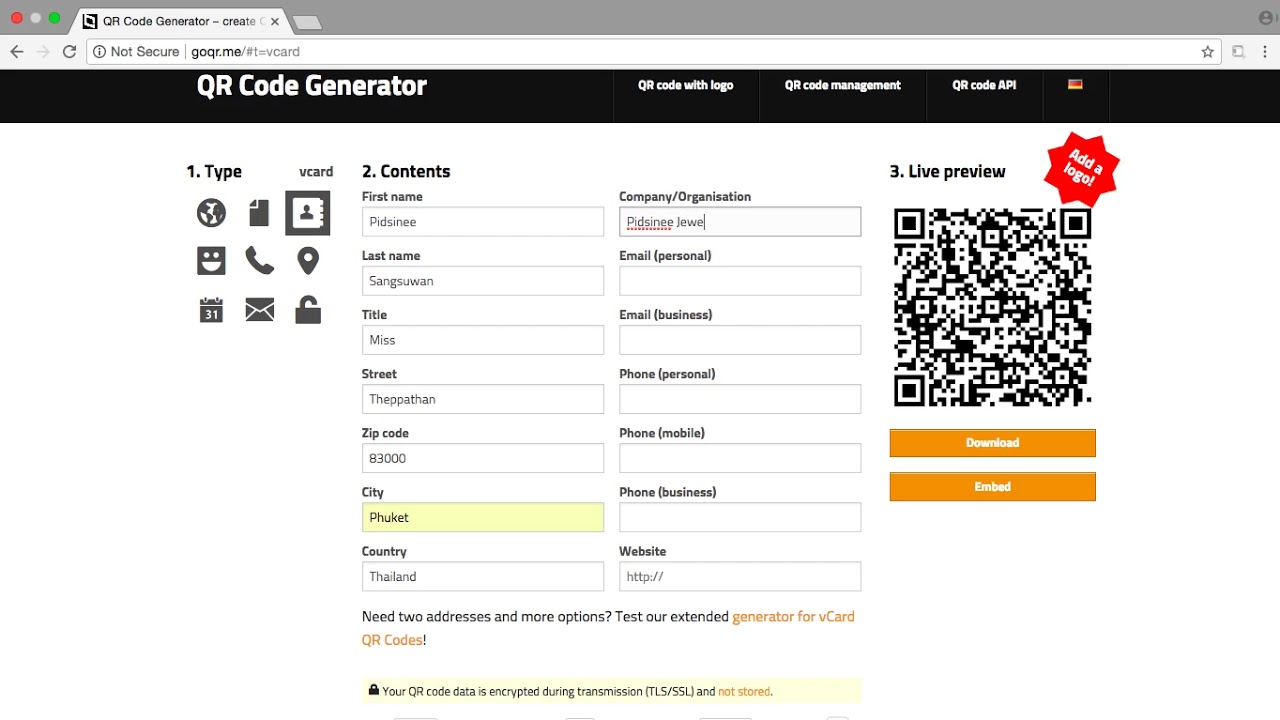The width and height of the screenshot is (1280, 720).
Task: Click the Last name field
Action: [483, 281]
